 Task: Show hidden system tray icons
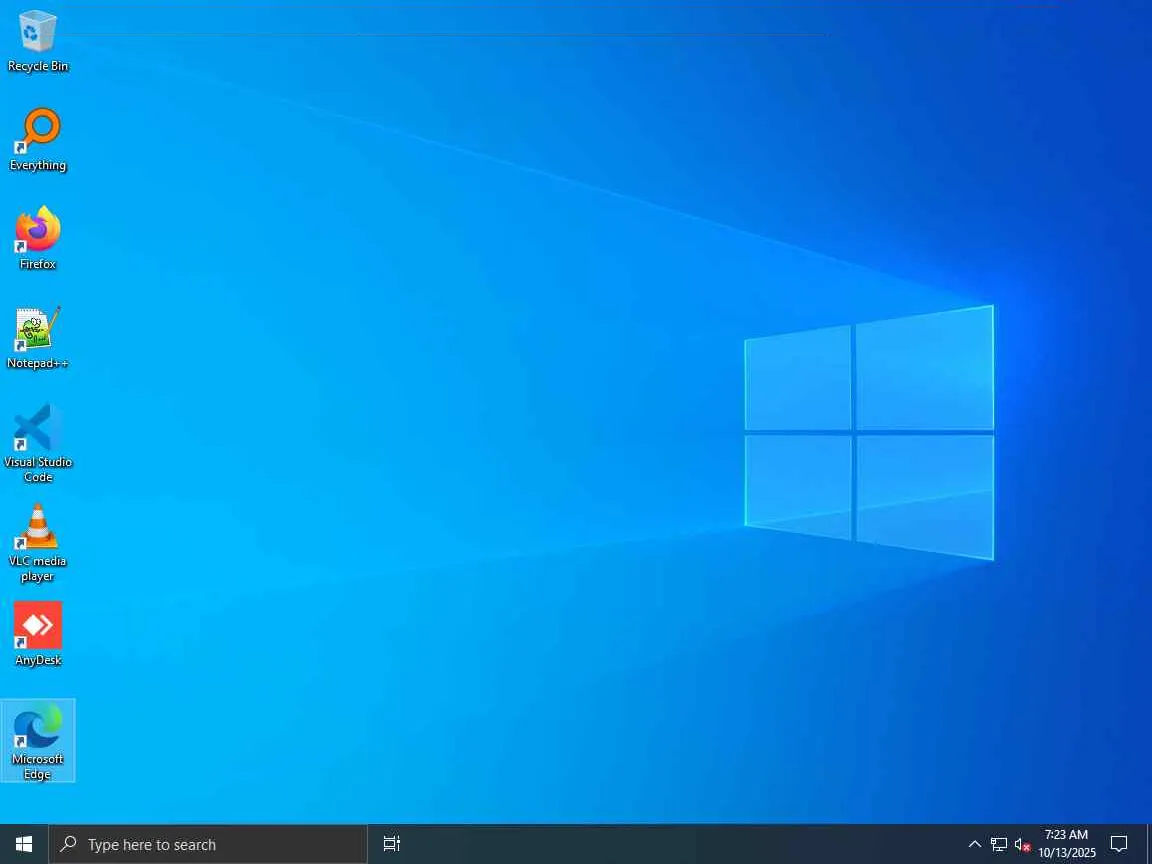974,844
